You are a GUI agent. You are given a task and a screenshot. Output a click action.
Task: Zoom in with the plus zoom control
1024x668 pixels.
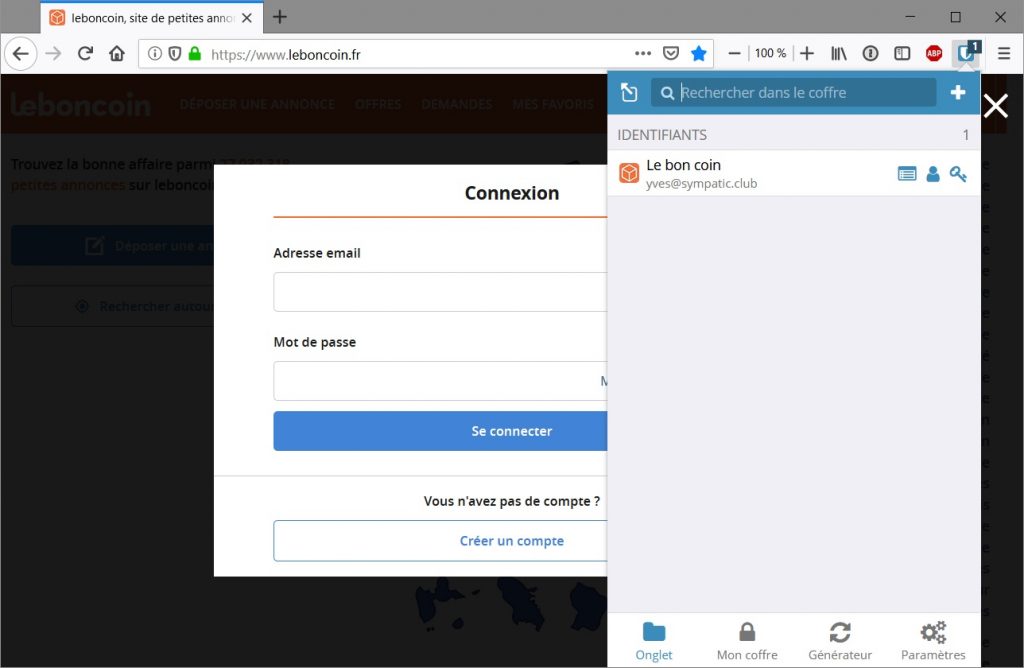pos(807,54)
